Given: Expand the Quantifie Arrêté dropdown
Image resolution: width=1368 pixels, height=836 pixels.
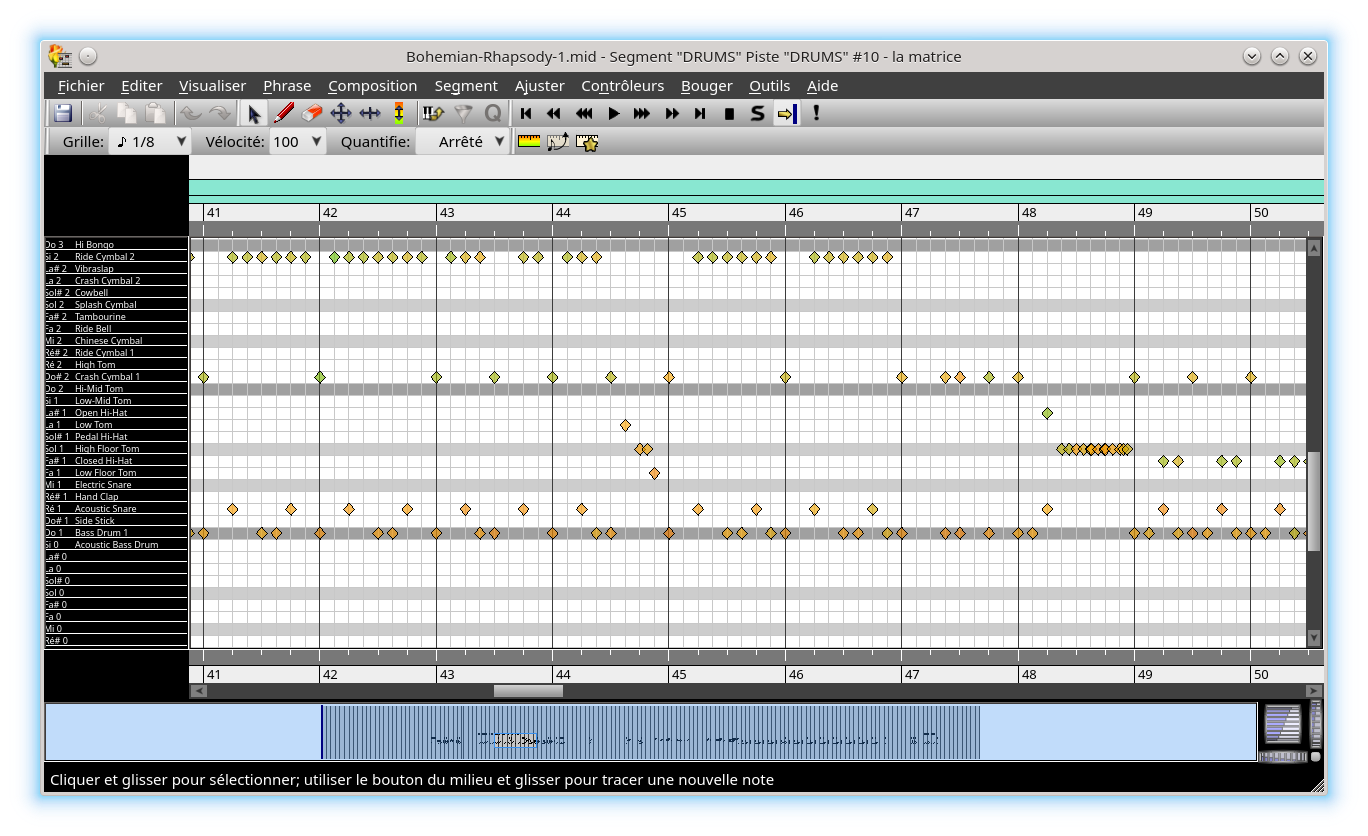Looking at the screenshot, I should tap(462, 142).
